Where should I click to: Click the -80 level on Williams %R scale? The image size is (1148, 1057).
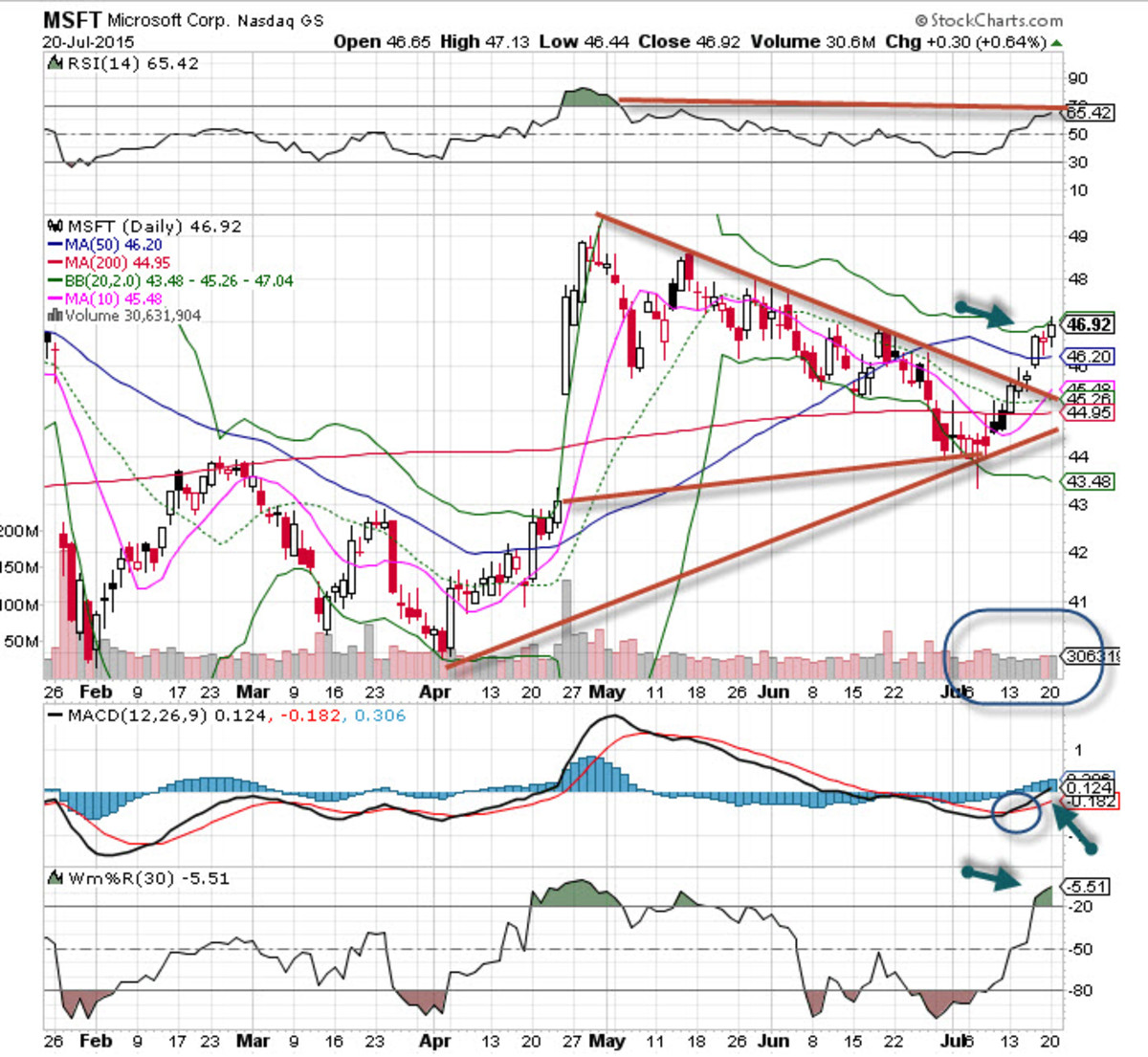point(1081,991)
